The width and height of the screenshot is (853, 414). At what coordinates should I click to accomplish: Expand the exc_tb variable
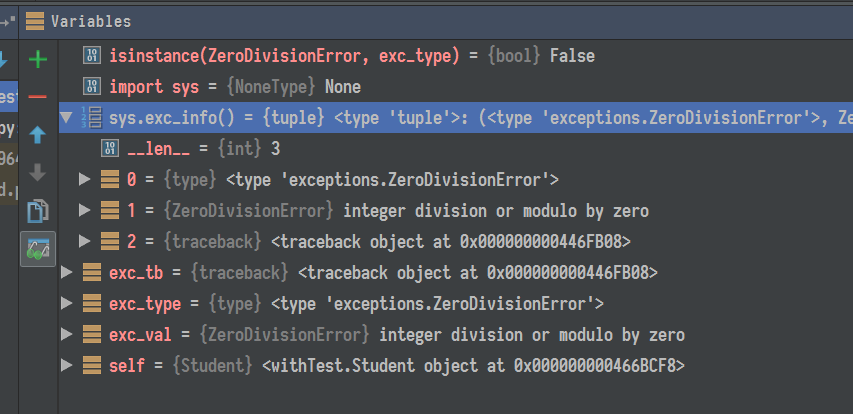pyautogui.click(x=66, y=272)
